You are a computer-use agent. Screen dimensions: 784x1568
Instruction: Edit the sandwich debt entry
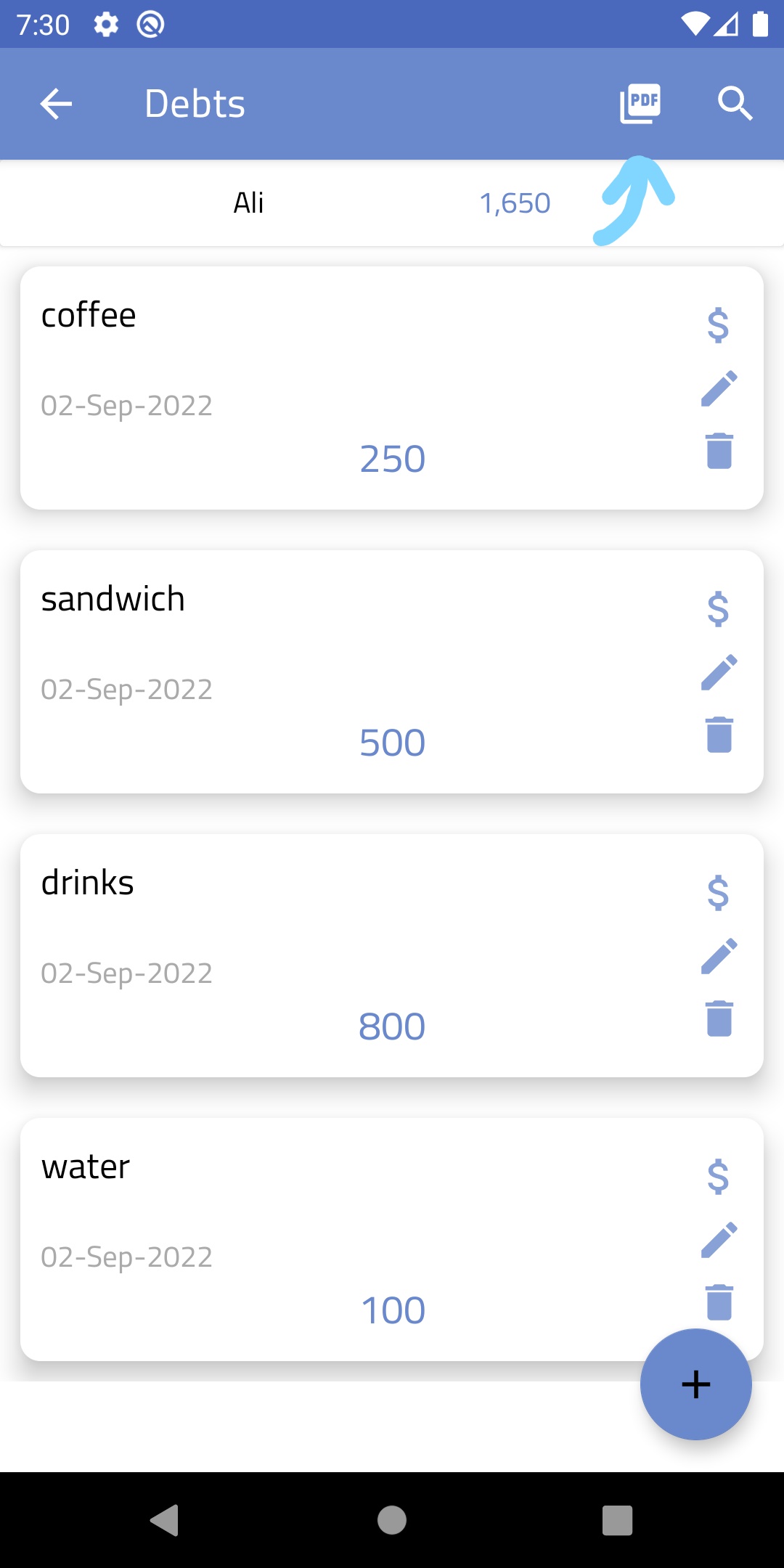(719, 673)
